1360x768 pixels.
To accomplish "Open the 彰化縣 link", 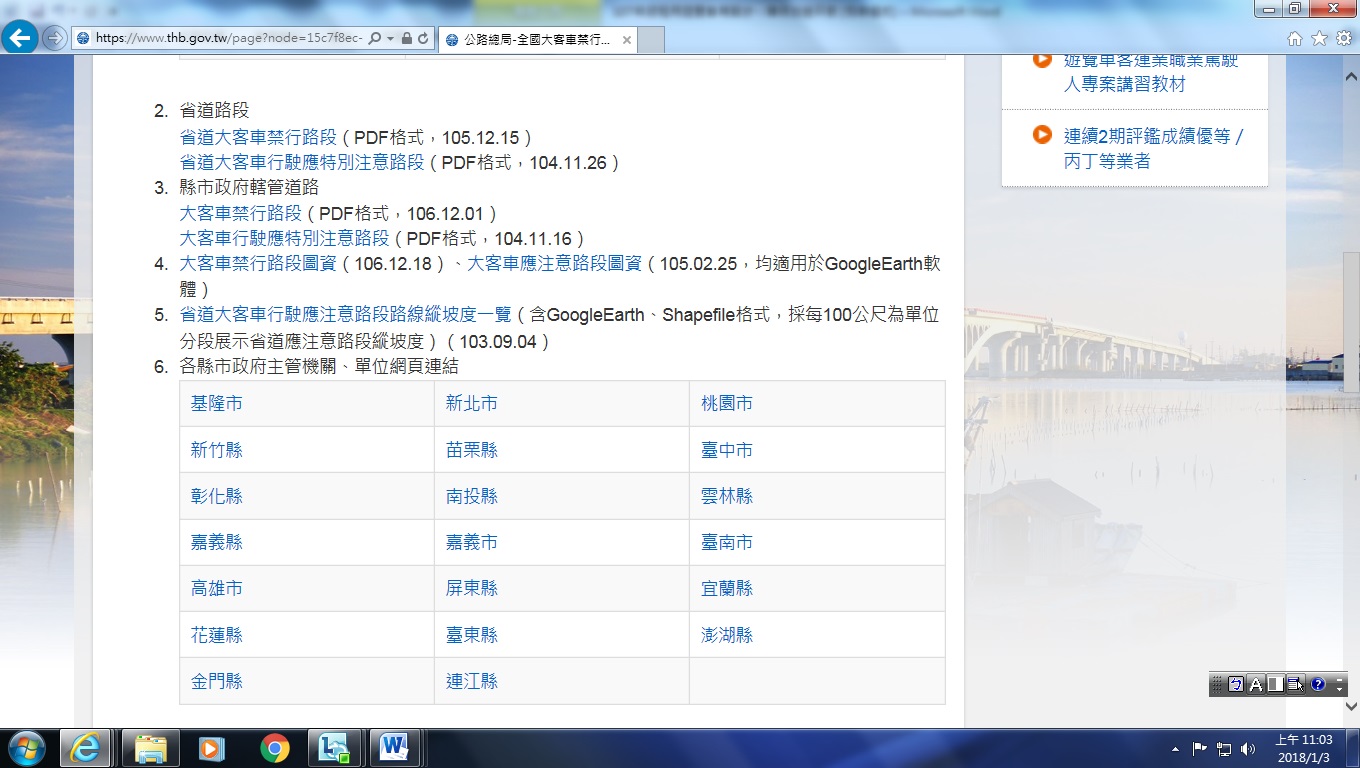I will click(x=217, y=496).
